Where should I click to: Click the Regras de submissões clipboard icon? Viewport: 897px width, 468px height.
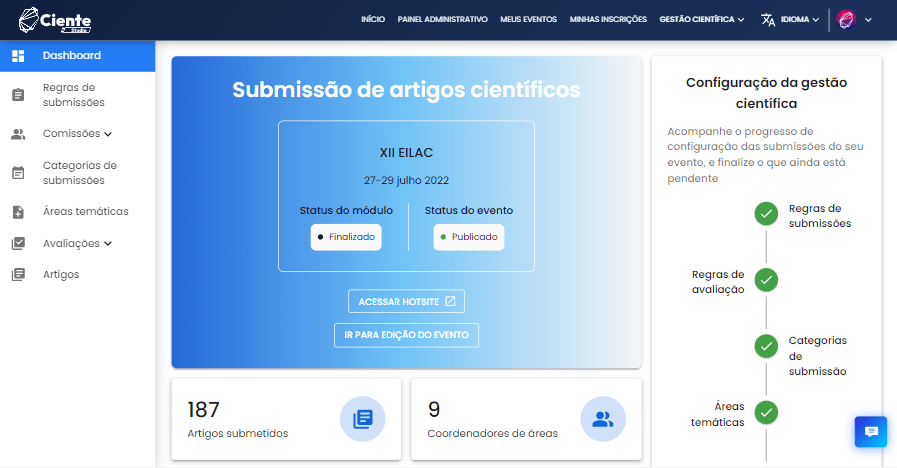(18, 95)
